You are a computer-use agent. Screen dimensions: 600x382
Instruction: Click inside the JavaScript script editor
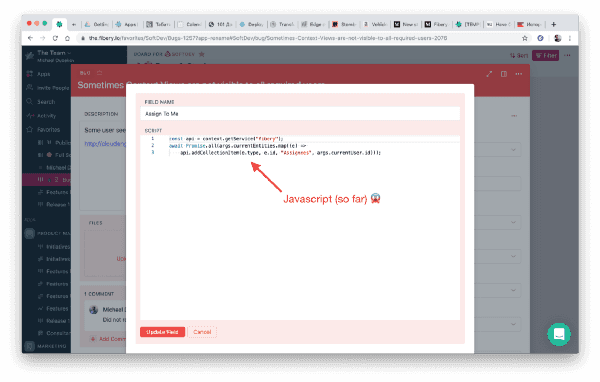(x=300, y=227)
